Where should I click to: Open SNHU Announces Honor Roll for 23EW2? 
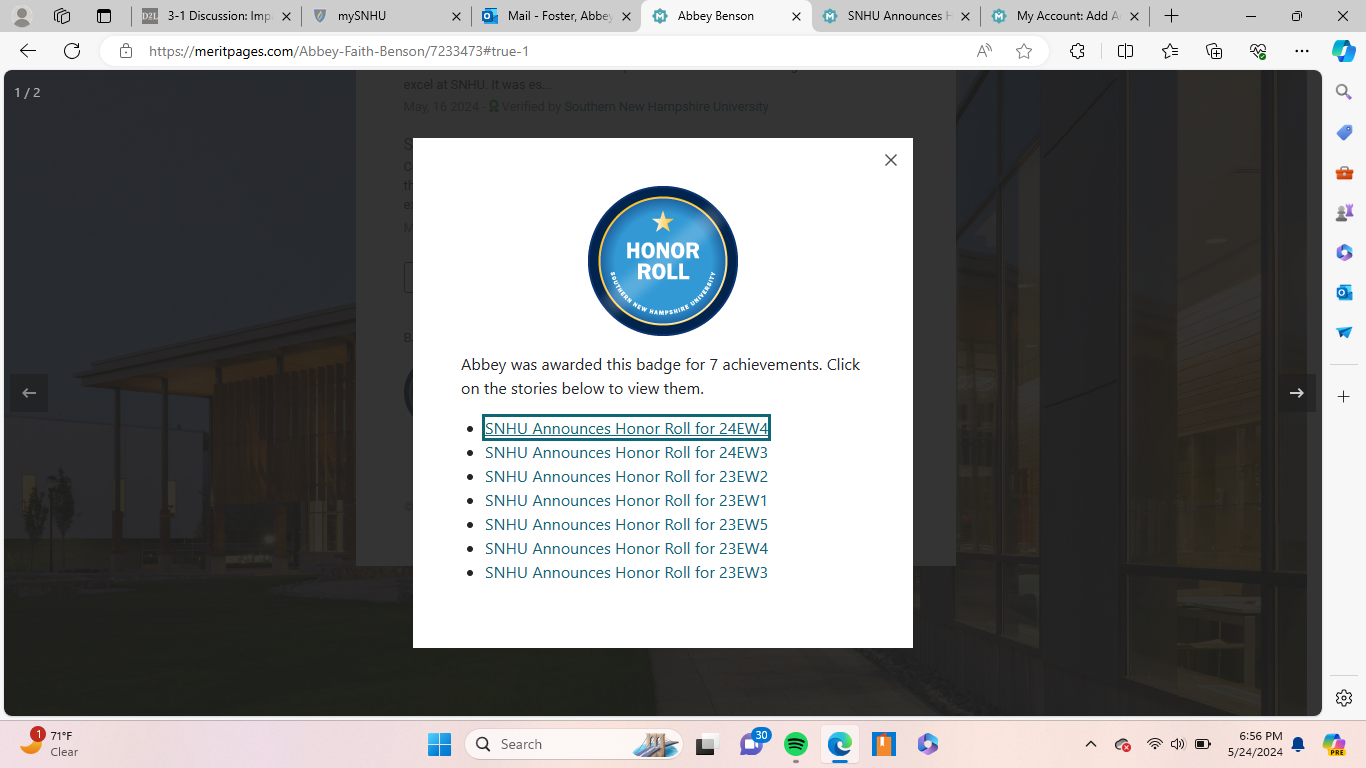(x=626, y=476)
